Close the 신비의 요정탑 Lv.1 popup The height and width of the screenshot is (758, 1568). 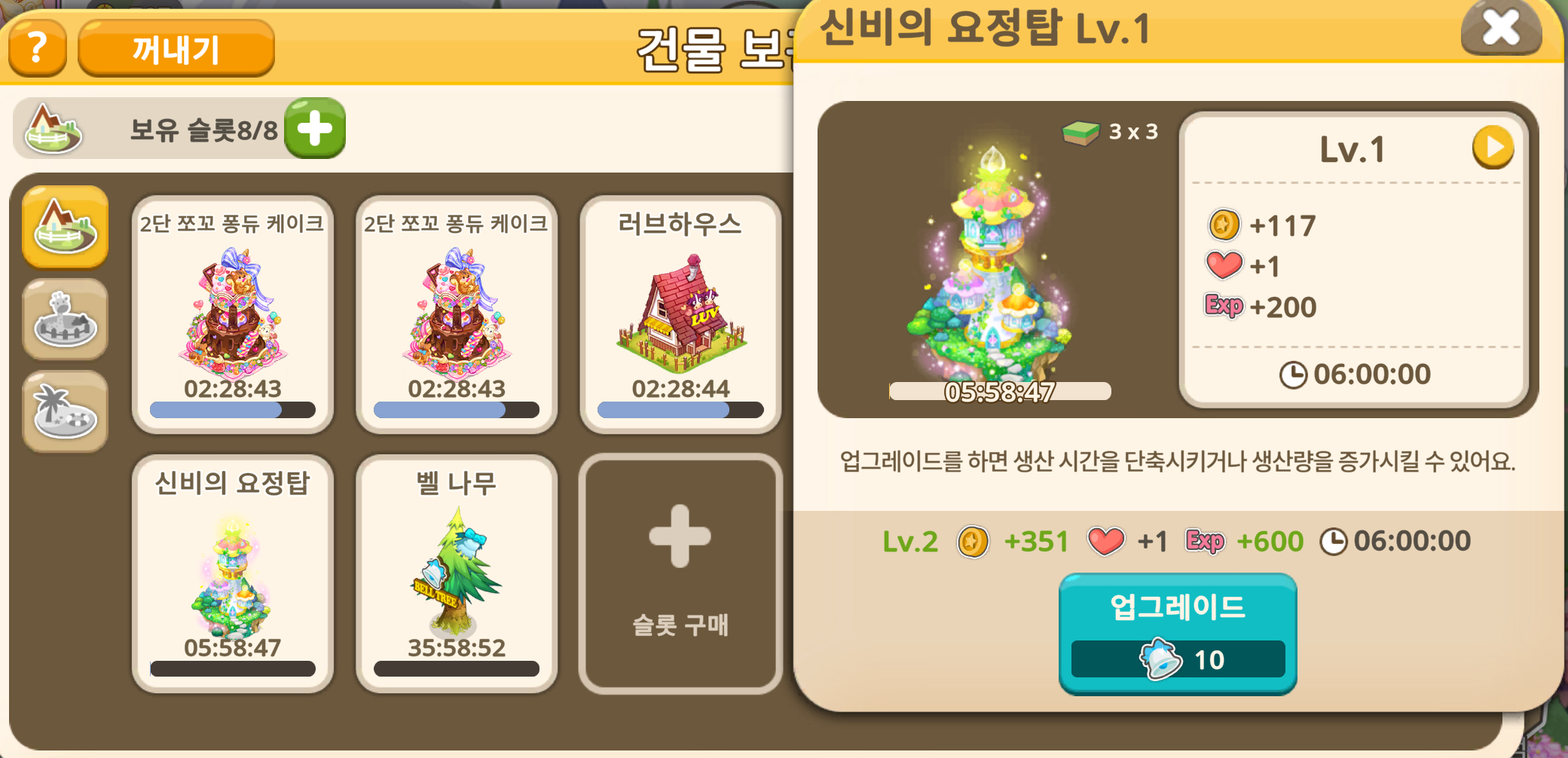[1501, 29]
